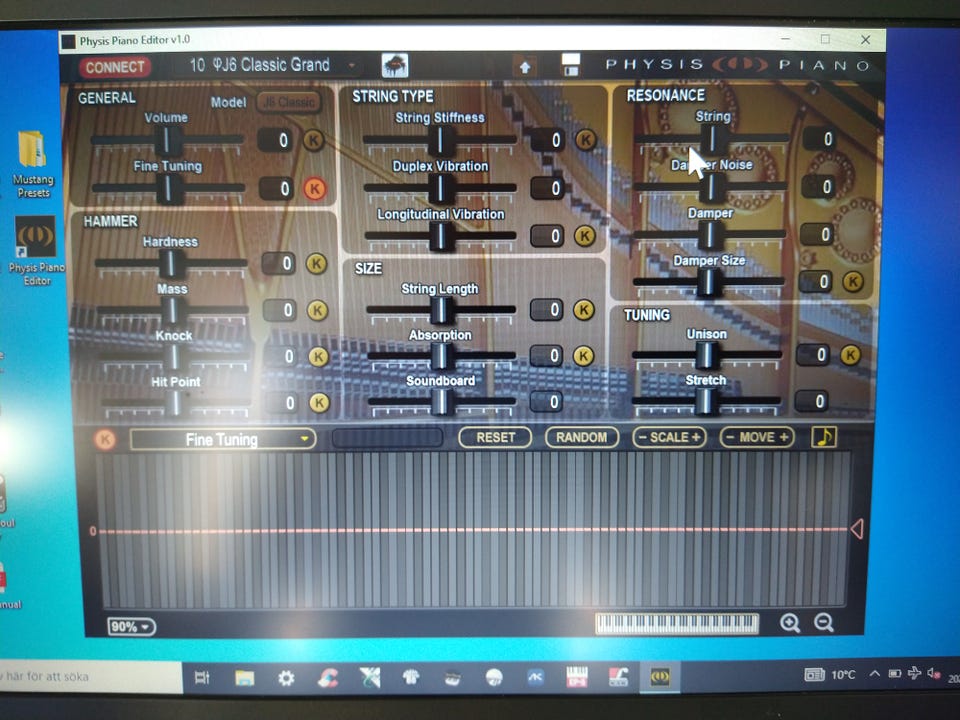The image size is (960, 720).
Task: Click the Task View icon on taskbar
Action: (x=201, y=677)
